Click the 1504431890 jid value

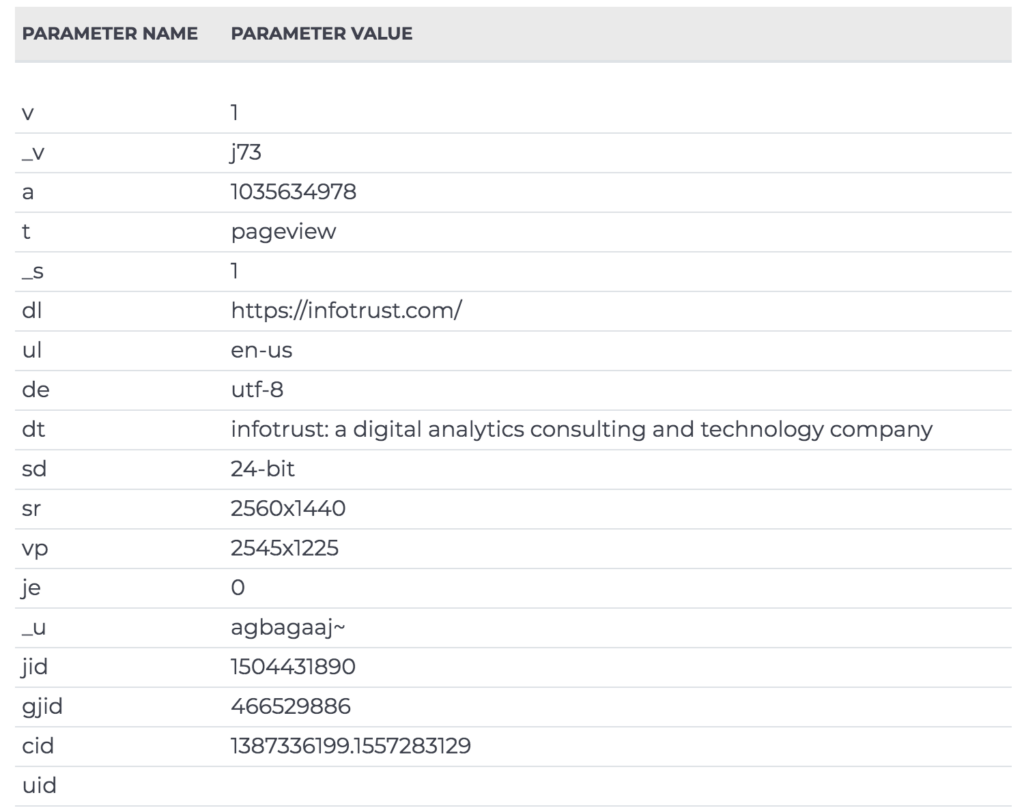[293, 667]
